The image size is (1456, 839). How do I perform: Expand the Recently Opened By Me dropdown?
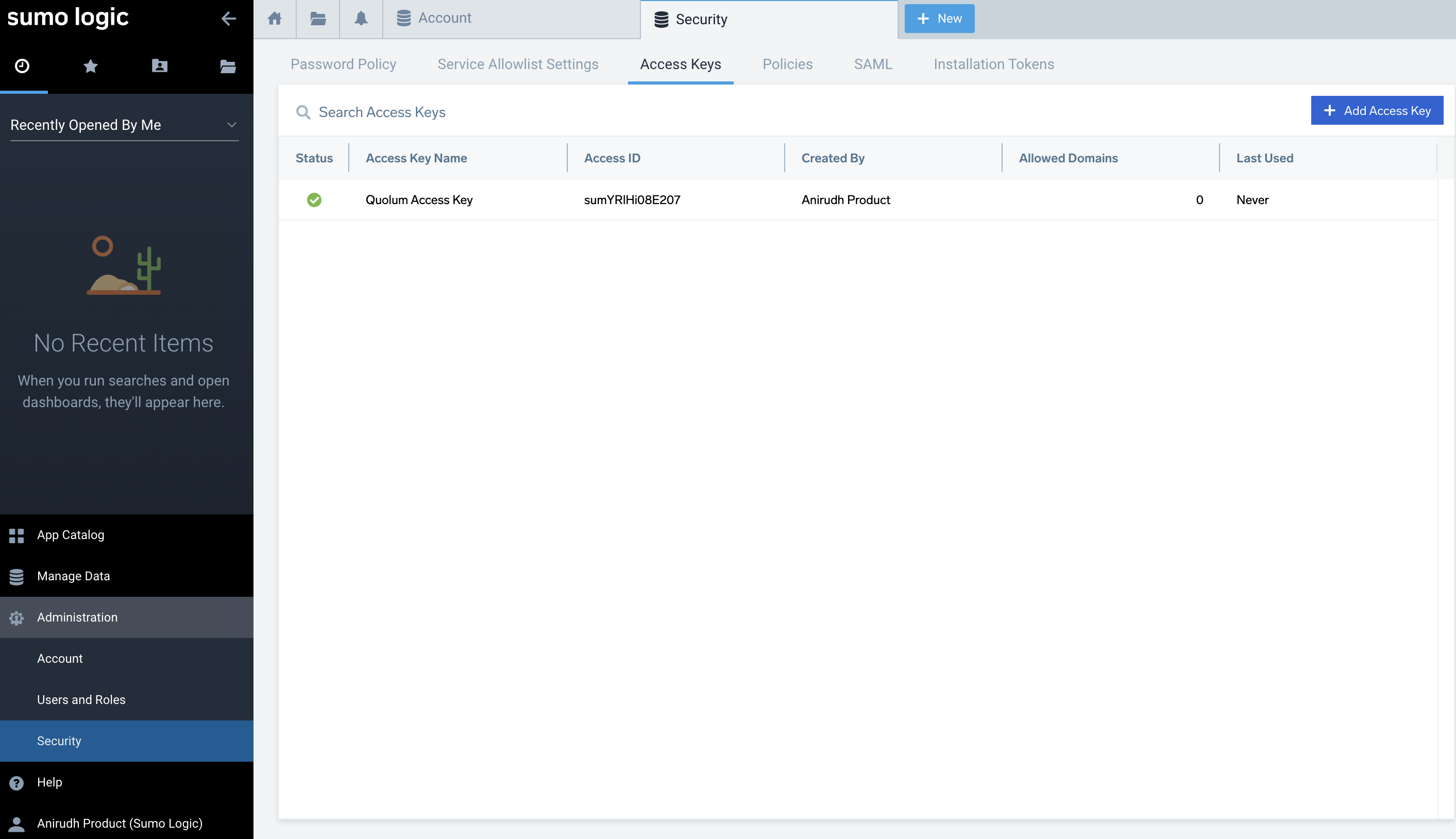[124, 125]
